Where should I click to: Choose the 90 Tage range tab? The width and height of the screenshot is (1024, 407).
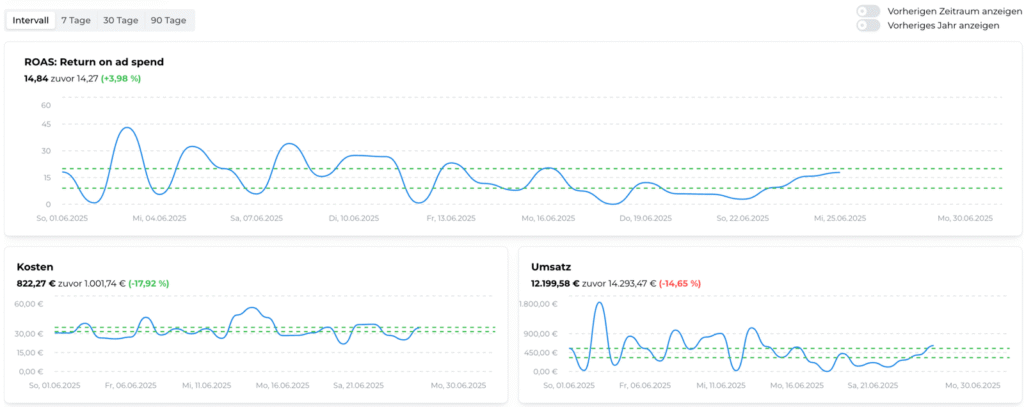(x=168, y=20)
